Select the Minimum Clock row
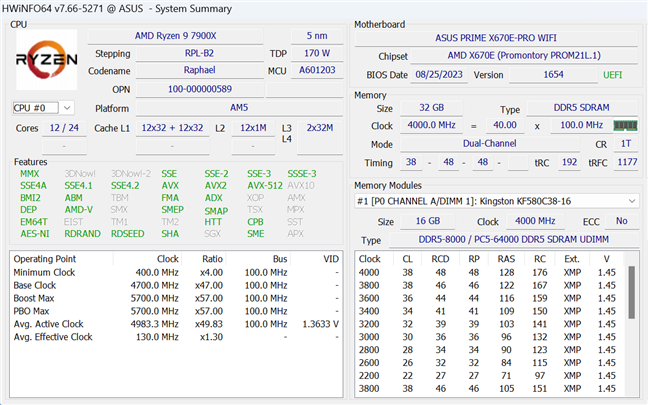This screenshot has width=648, height=405. pos(176,273)
